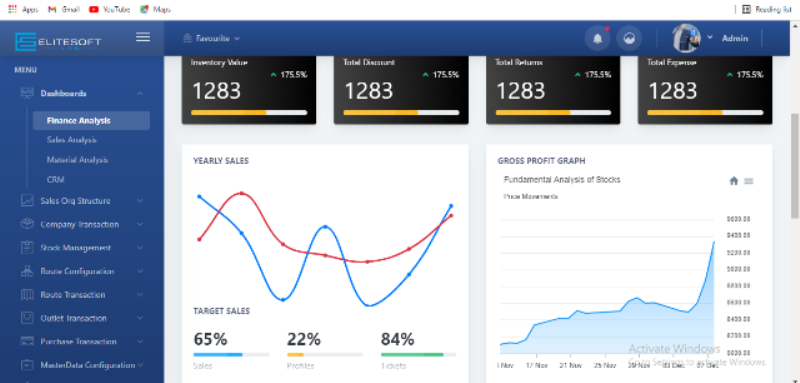Click the Admin profile avatar
Image resolution: width=800 pixels, height=383 pixels.
(x=686, y=38)
